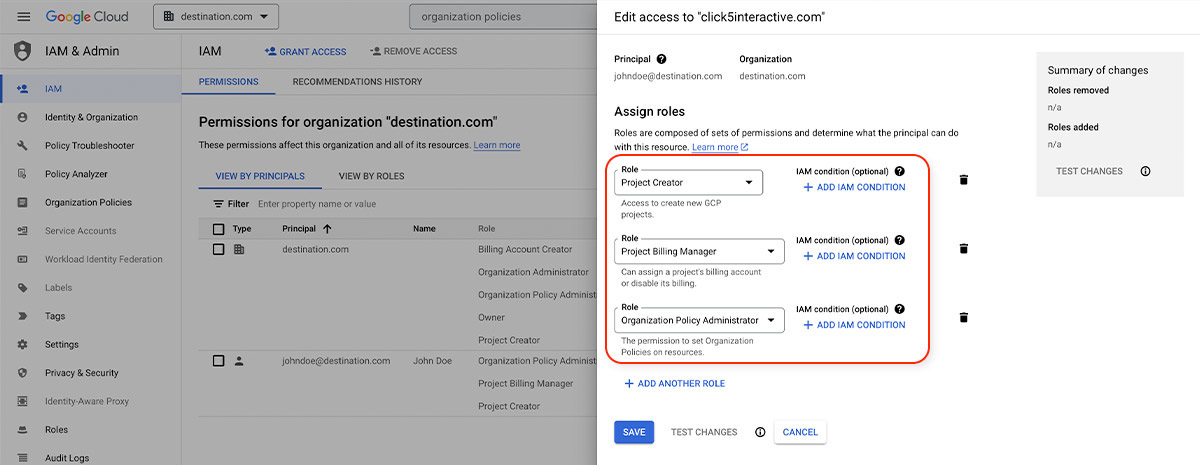Image resolution: width=1200 pixels, height=465 pixels.
Task: Click the IAM & Admin shield icon
Action: pos(23,51)
